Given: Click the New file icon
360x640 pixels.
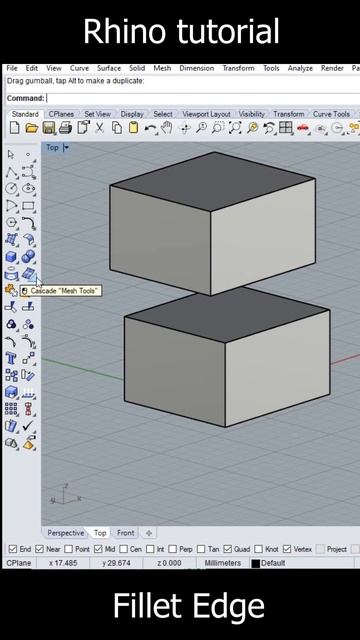Looking at the screenshot, I should (14, 128).
